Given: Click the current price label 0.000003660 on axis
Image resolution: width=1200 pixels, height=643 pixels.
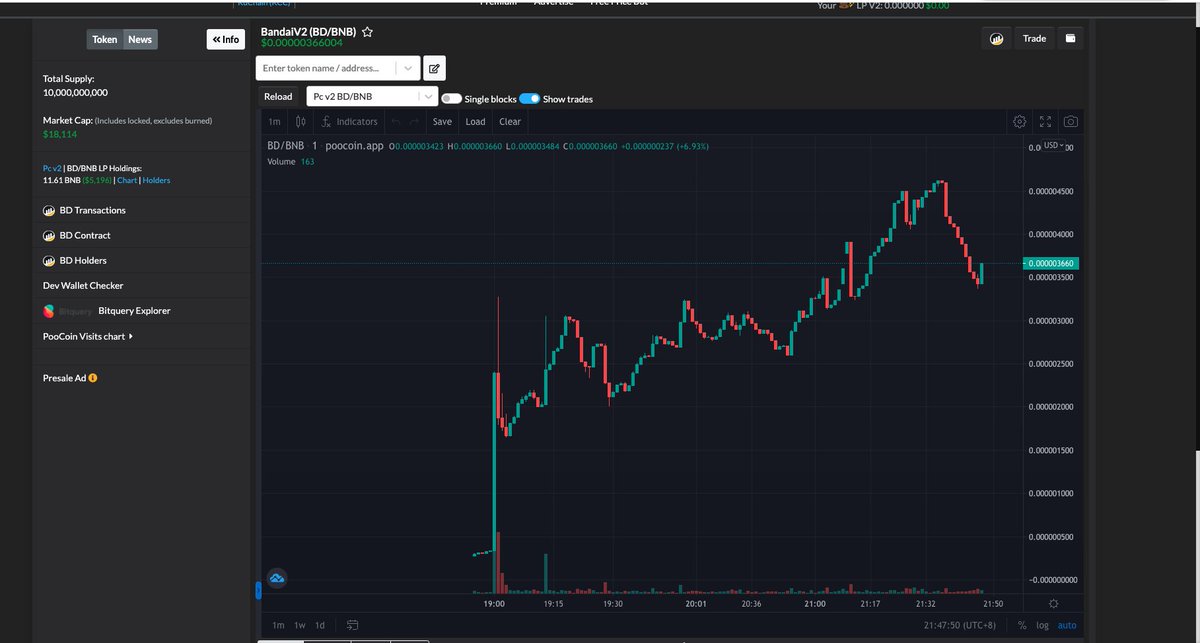Looking at the screenshot, I should [x=1050, y=263].
